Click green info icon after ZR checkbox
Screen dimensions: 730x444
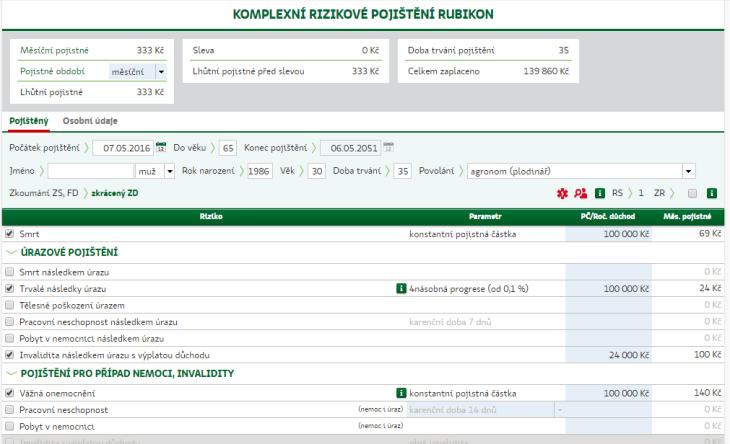[x=712, y=193]
